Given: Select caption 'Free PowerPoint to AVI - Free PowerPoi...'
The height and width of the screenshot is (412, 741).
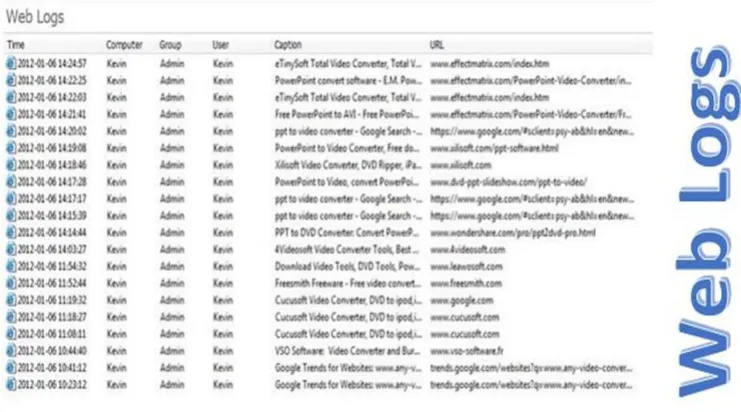Looking at the screenshot, I should [347, 114].
